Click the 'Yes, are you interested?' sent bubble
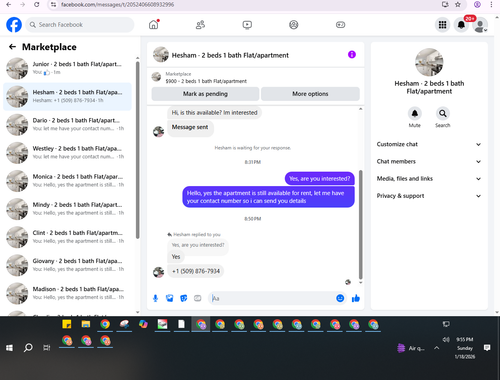500x380 pixels. point(320,179)
